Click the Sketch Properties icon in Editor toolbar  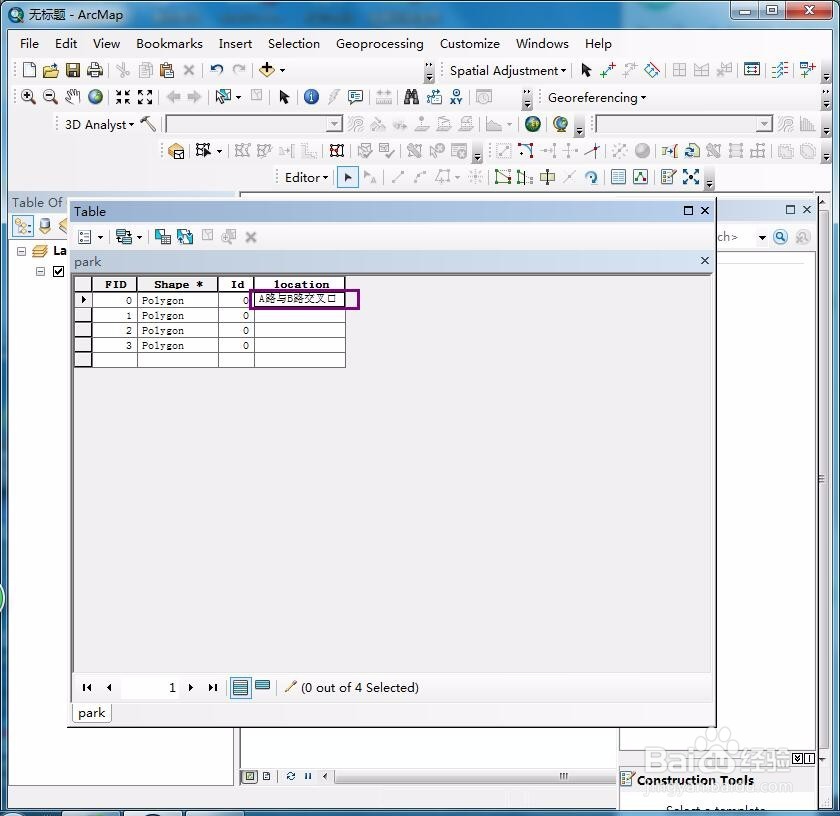[641, 177]
